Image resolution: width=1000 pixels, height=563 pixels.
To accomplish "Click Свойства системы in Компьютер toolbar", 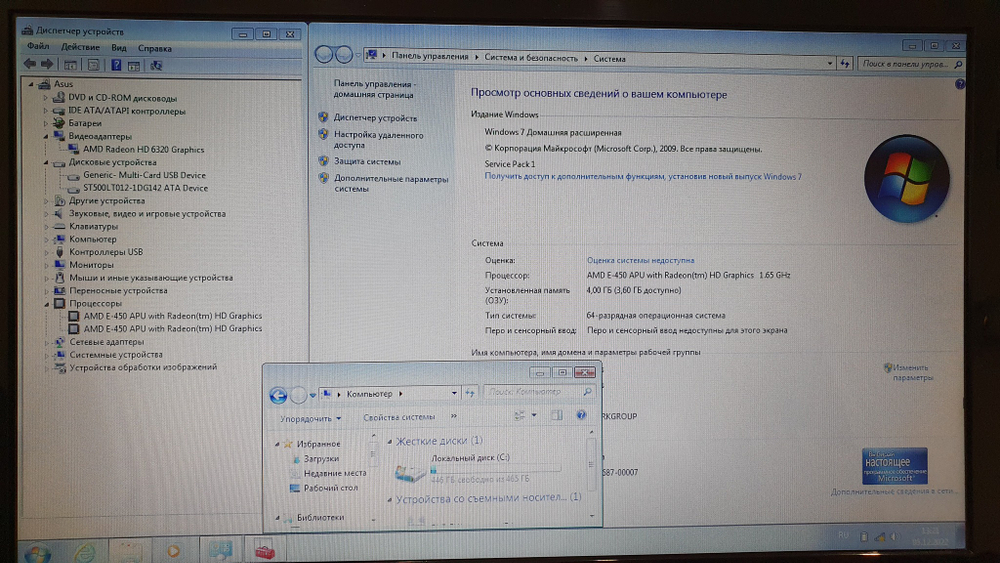I will click(399, 417).
